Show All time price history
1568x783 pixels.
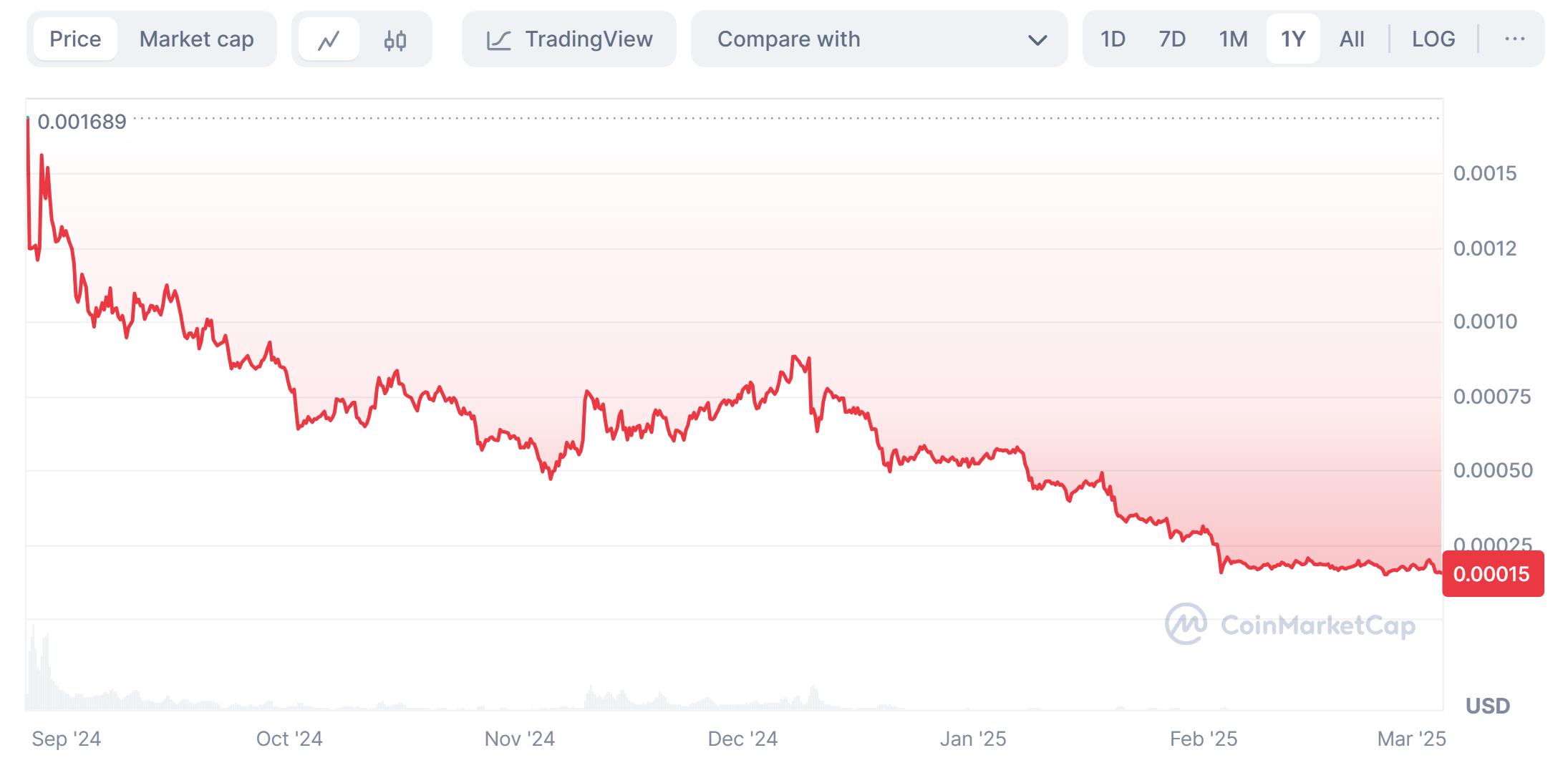click(1352, 39)
